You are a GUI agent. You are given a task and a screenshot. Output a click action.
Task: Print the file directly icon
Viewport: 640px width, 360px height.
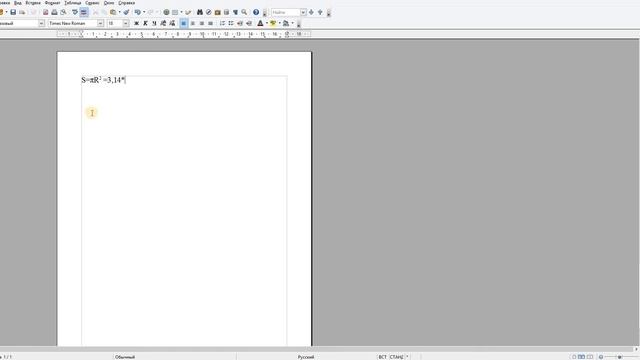pos(54,12)
